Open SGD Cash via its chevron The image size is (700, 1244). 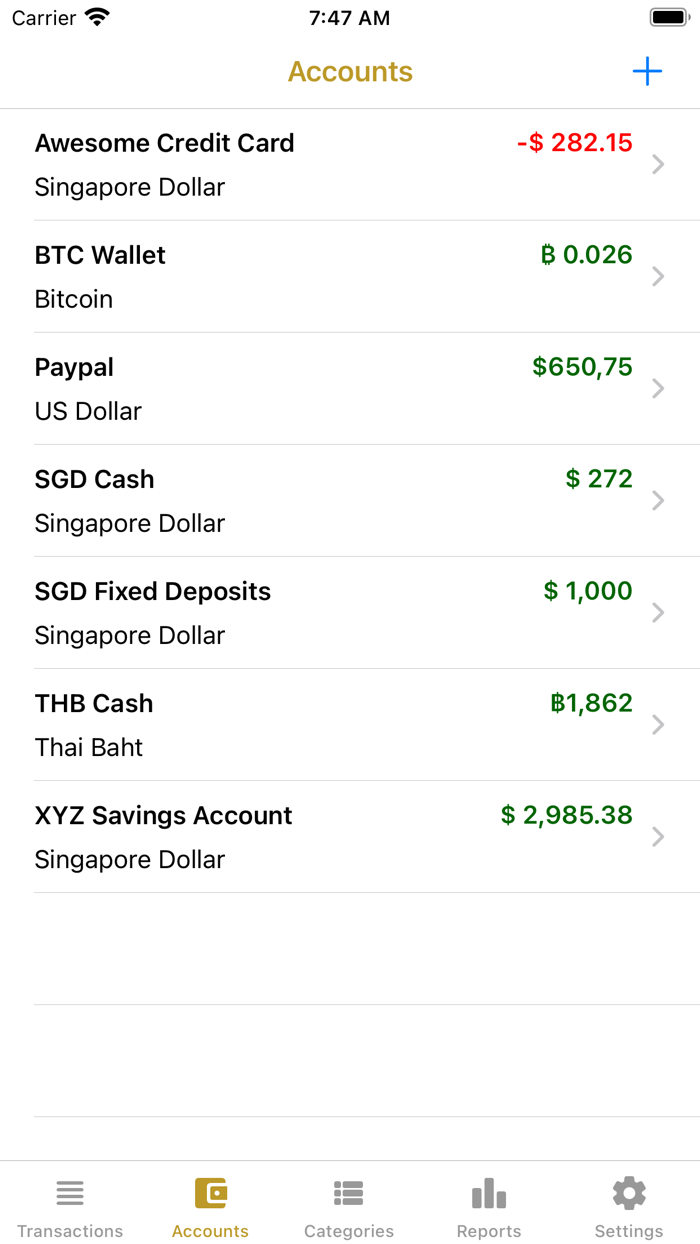pyautogui.click(x=658, y=501)
